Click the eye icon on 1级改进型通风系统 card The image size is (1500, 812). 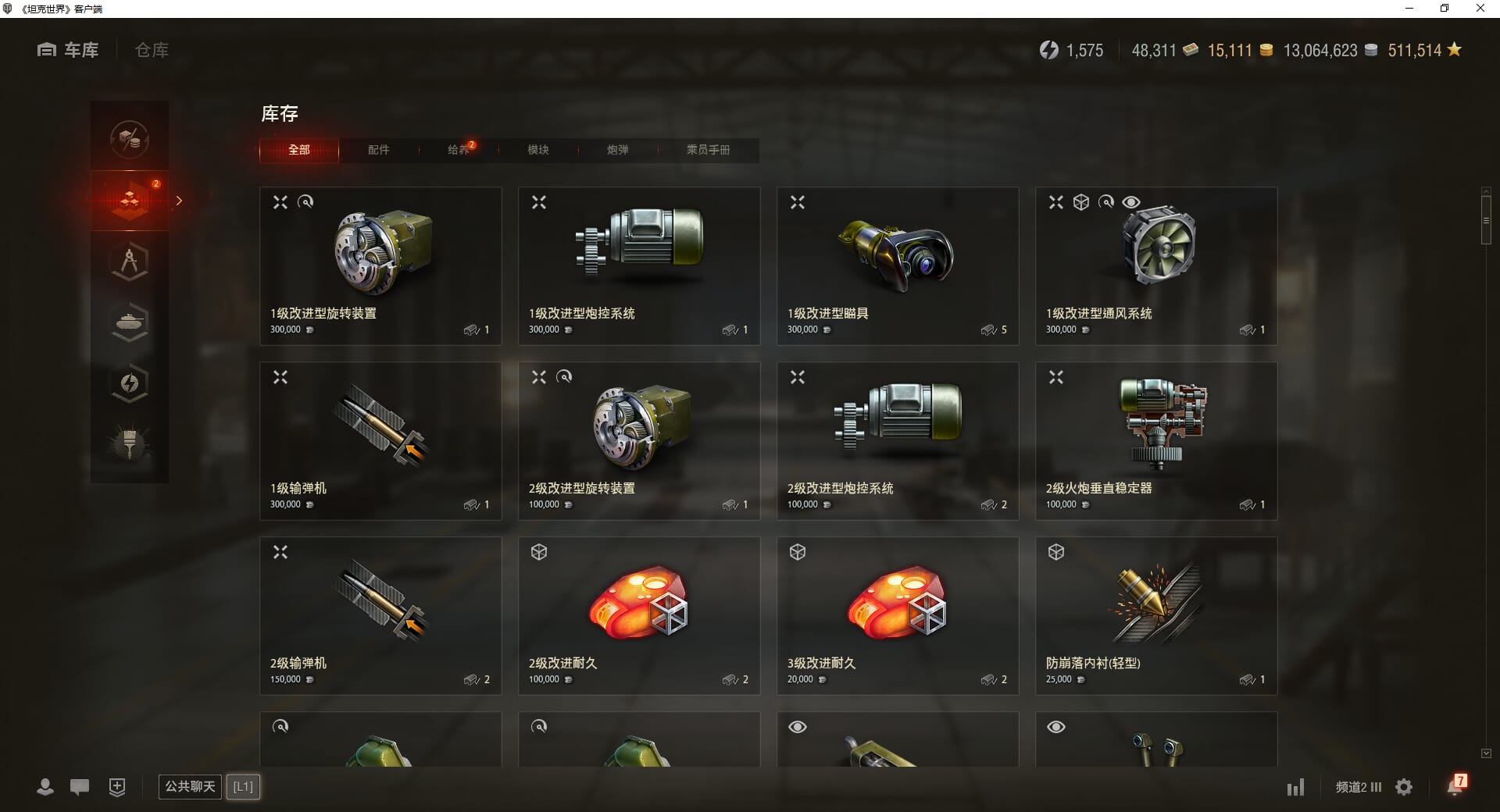(1130, 202)
